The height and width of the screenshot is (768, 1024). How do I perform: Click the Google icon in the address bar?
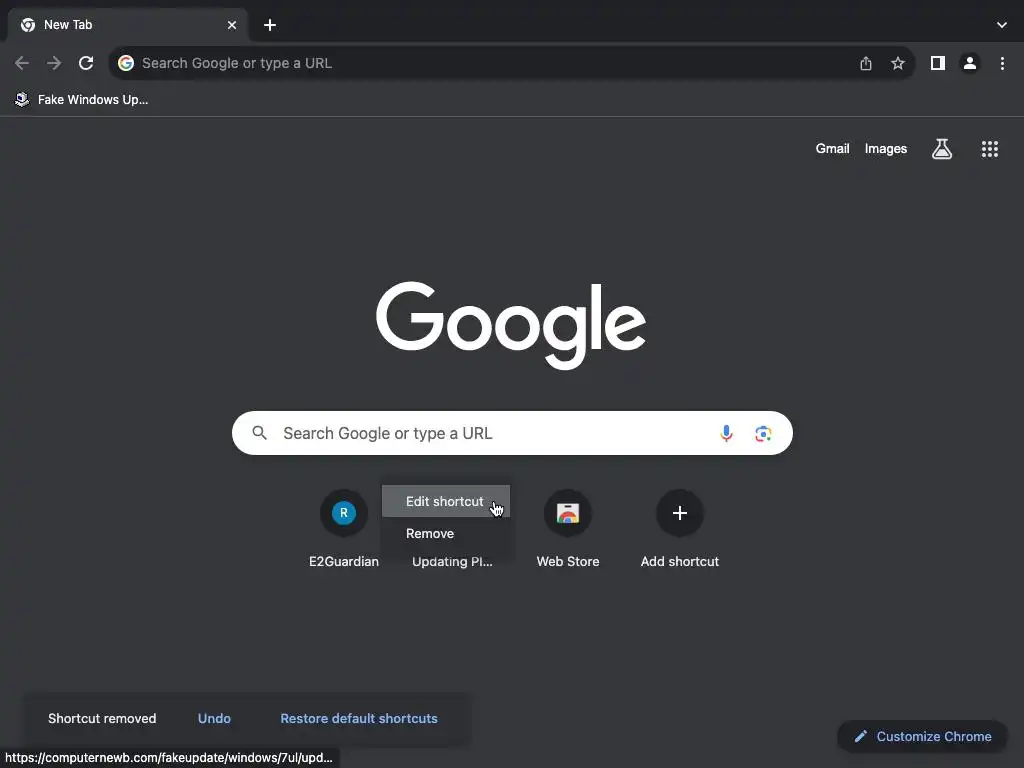[126, 63]
